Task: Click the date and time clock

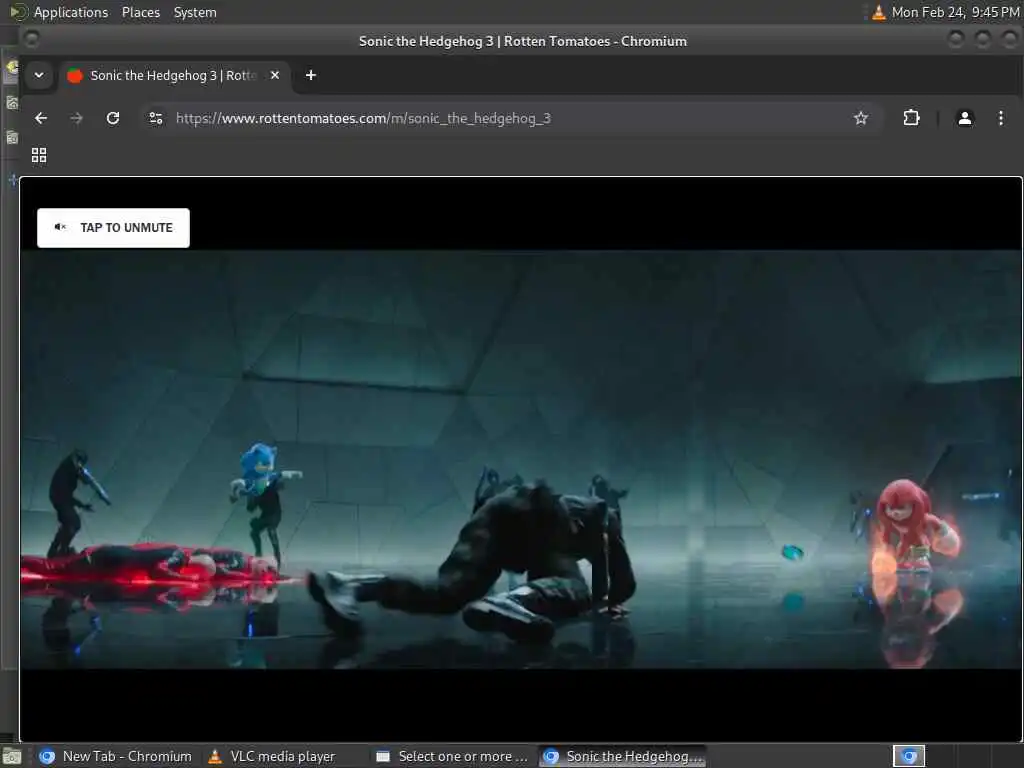Action: pyautogui.click(x=955, y=12)
